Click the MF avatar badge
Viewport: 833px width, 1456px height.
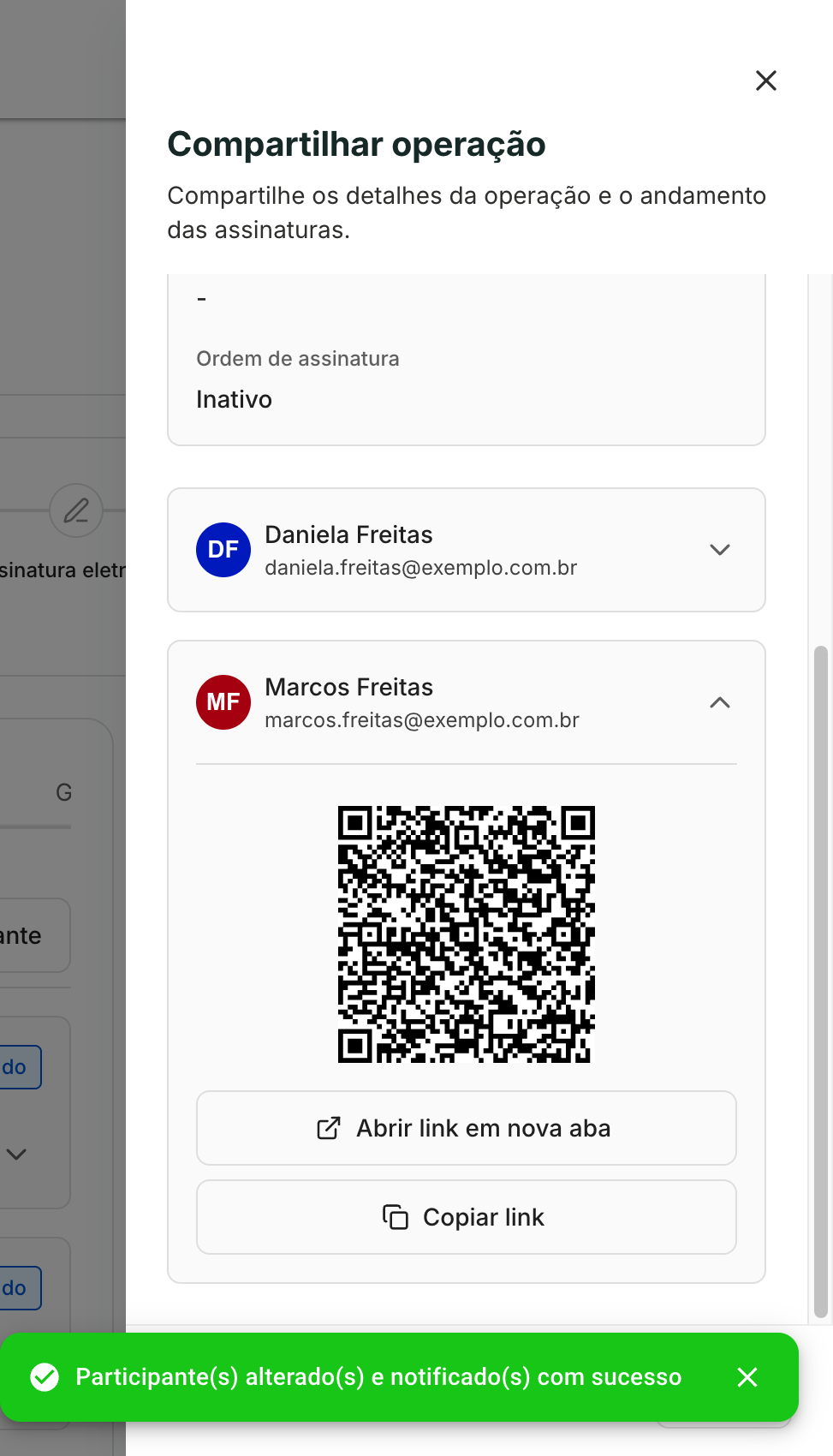point(223,702)
